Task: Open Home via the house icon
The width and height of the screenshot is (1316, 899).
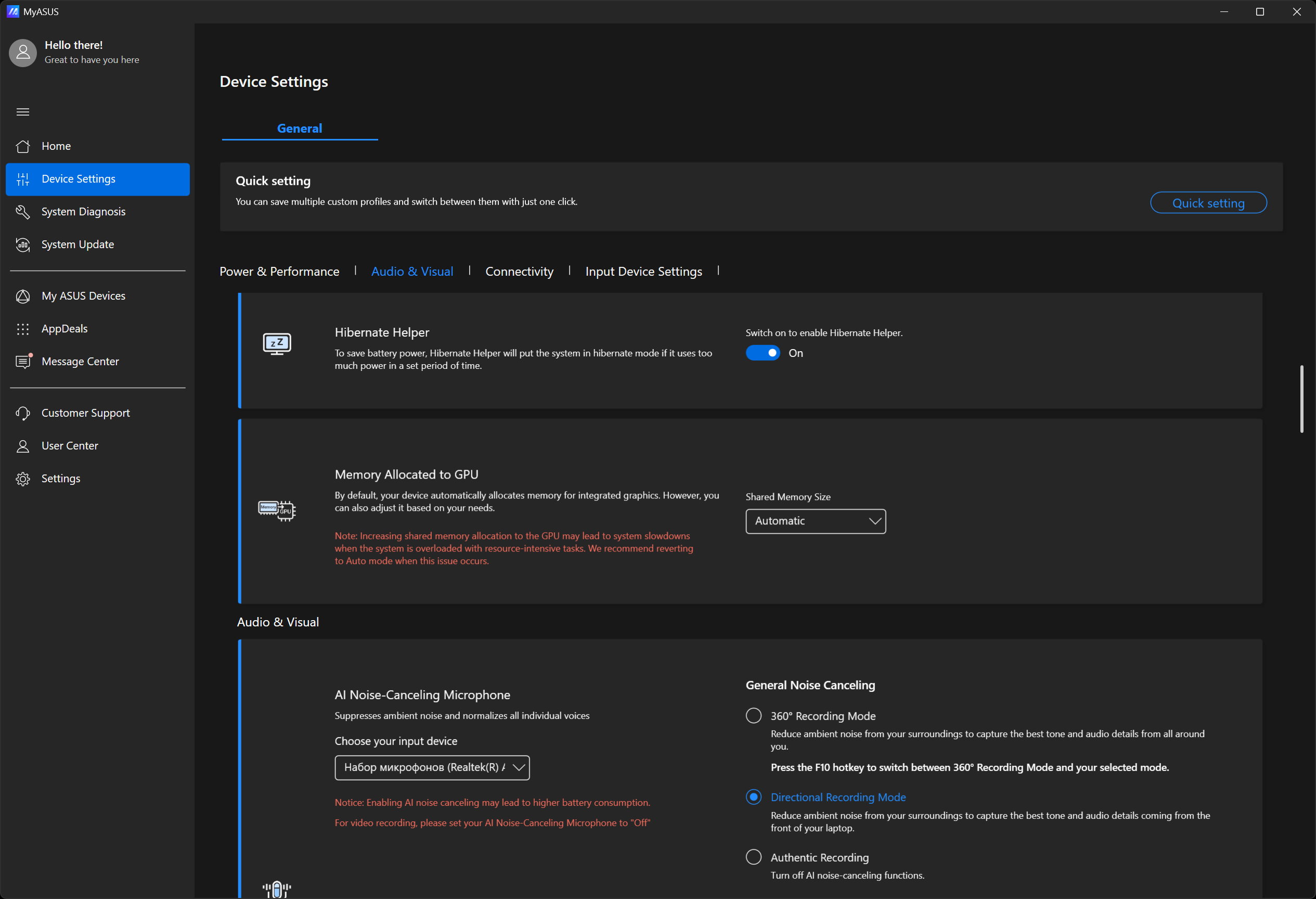Action: pos(23,146)
